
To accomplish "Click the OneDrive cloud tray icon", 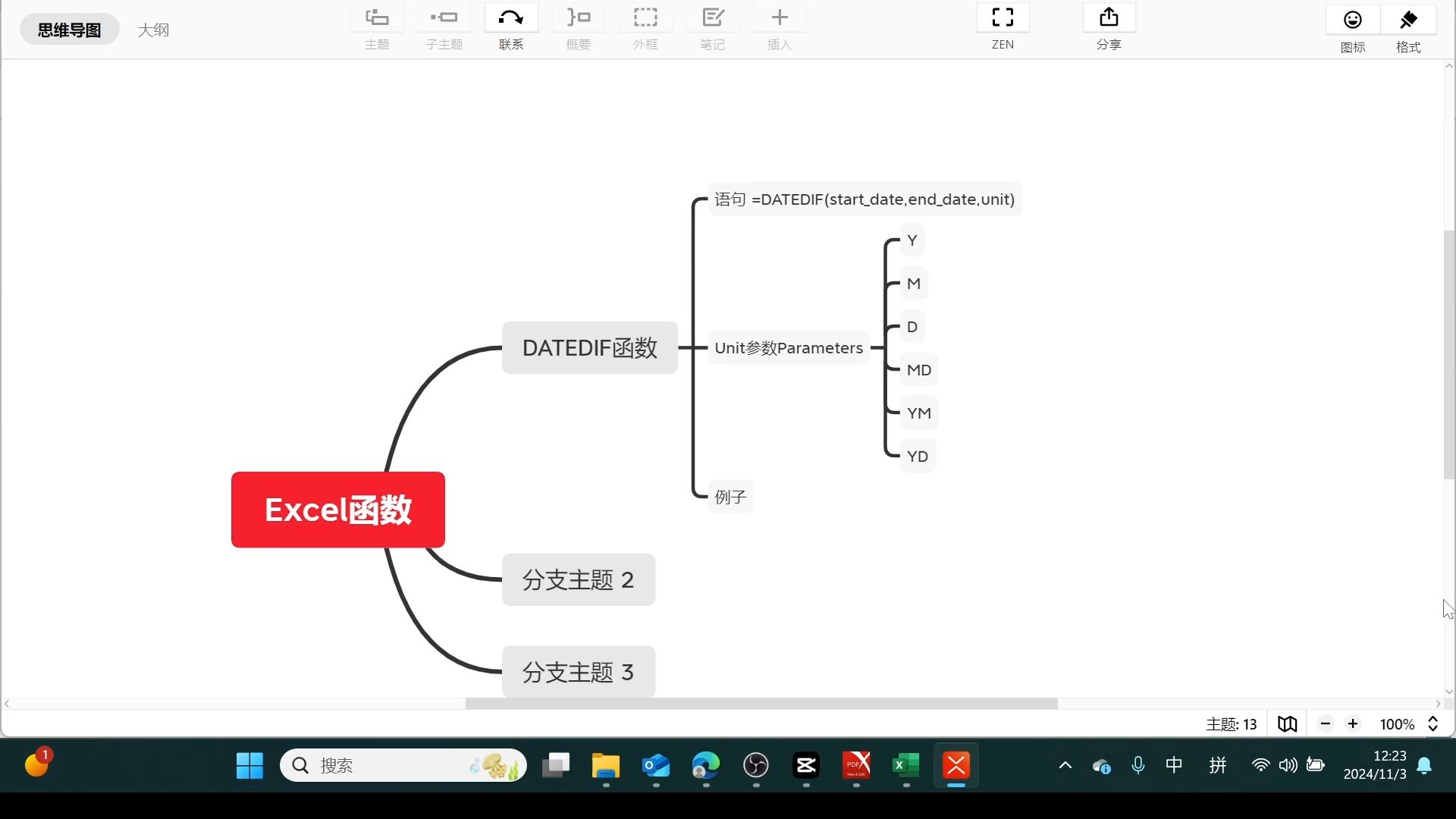I will pos(1102,766).
